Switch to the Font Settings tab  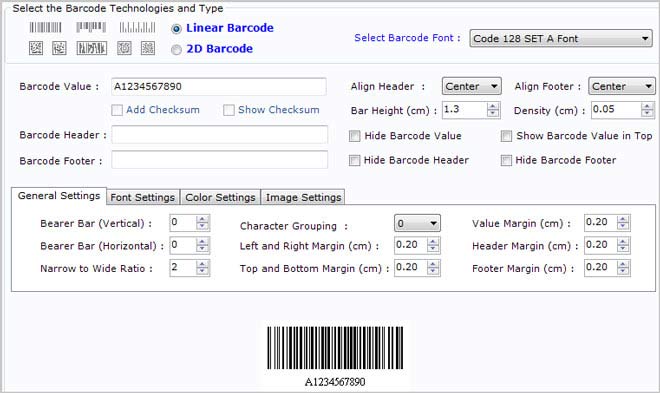pyautogui.click(x=143, y=197)
